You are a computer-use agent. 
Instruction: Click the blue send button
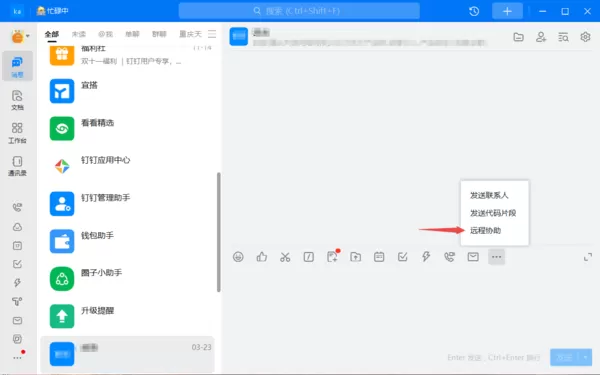click(x=565, y=357)
